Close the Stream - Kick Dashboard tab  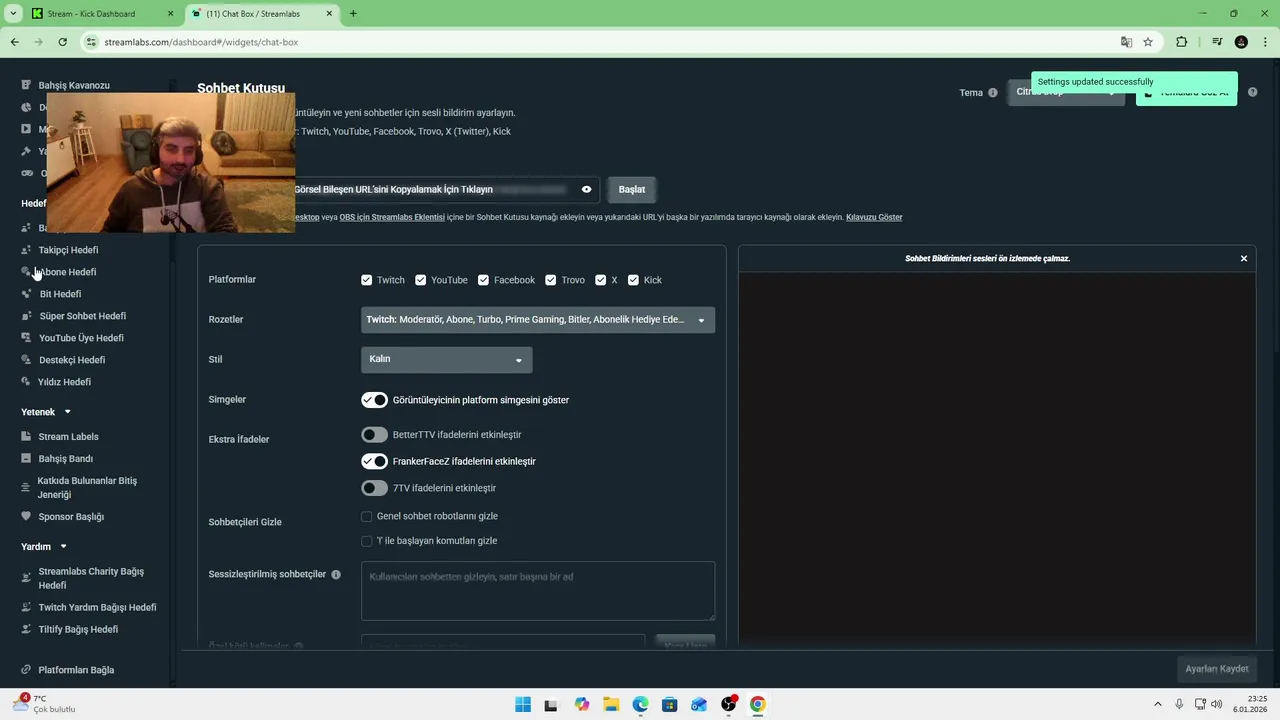(x=170, y=14)
